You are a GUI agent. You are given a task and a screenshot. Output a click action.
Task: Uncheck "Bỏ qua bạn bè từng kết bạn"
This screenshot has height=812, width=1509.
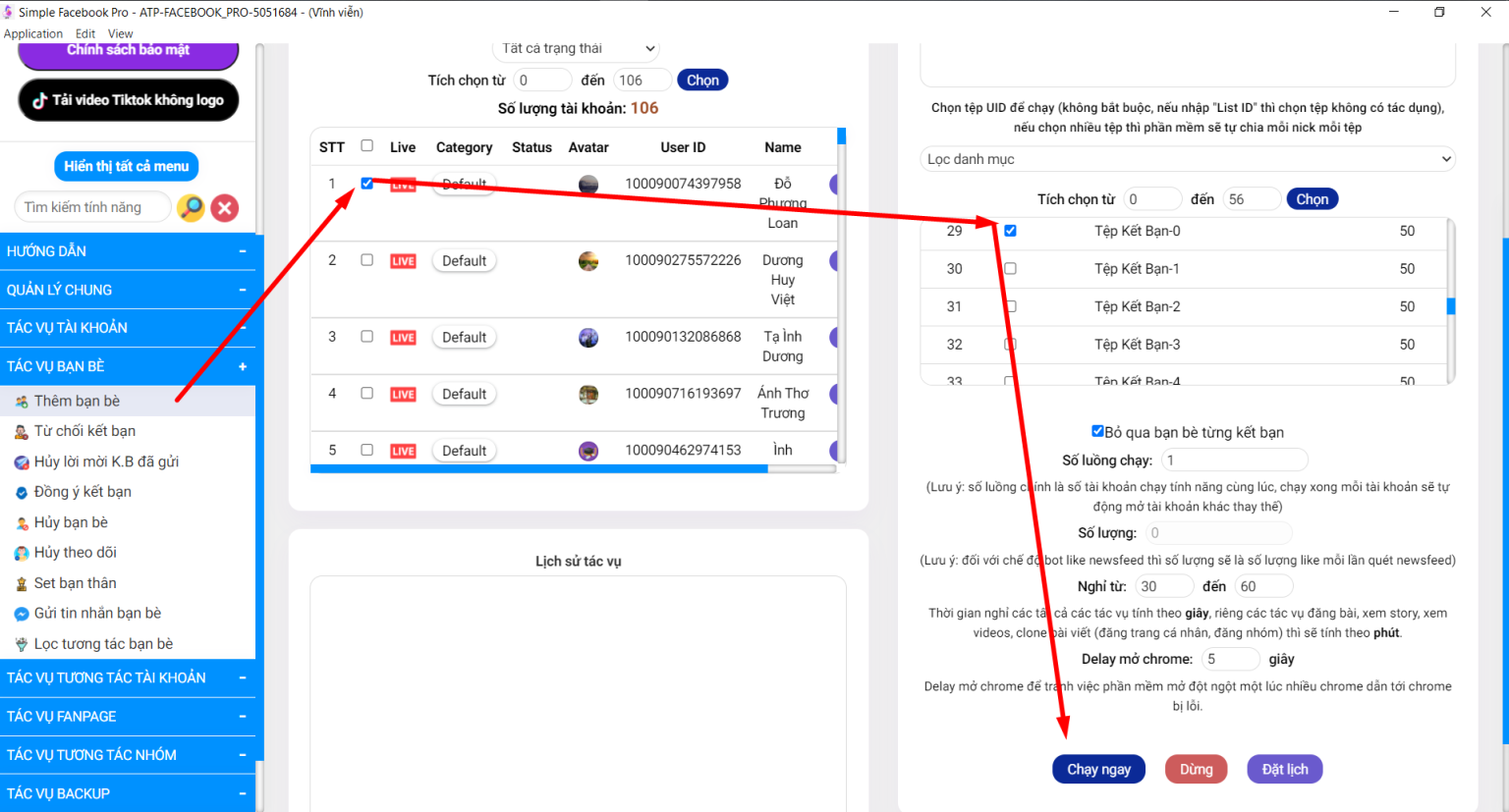[x=1097, y=431]
